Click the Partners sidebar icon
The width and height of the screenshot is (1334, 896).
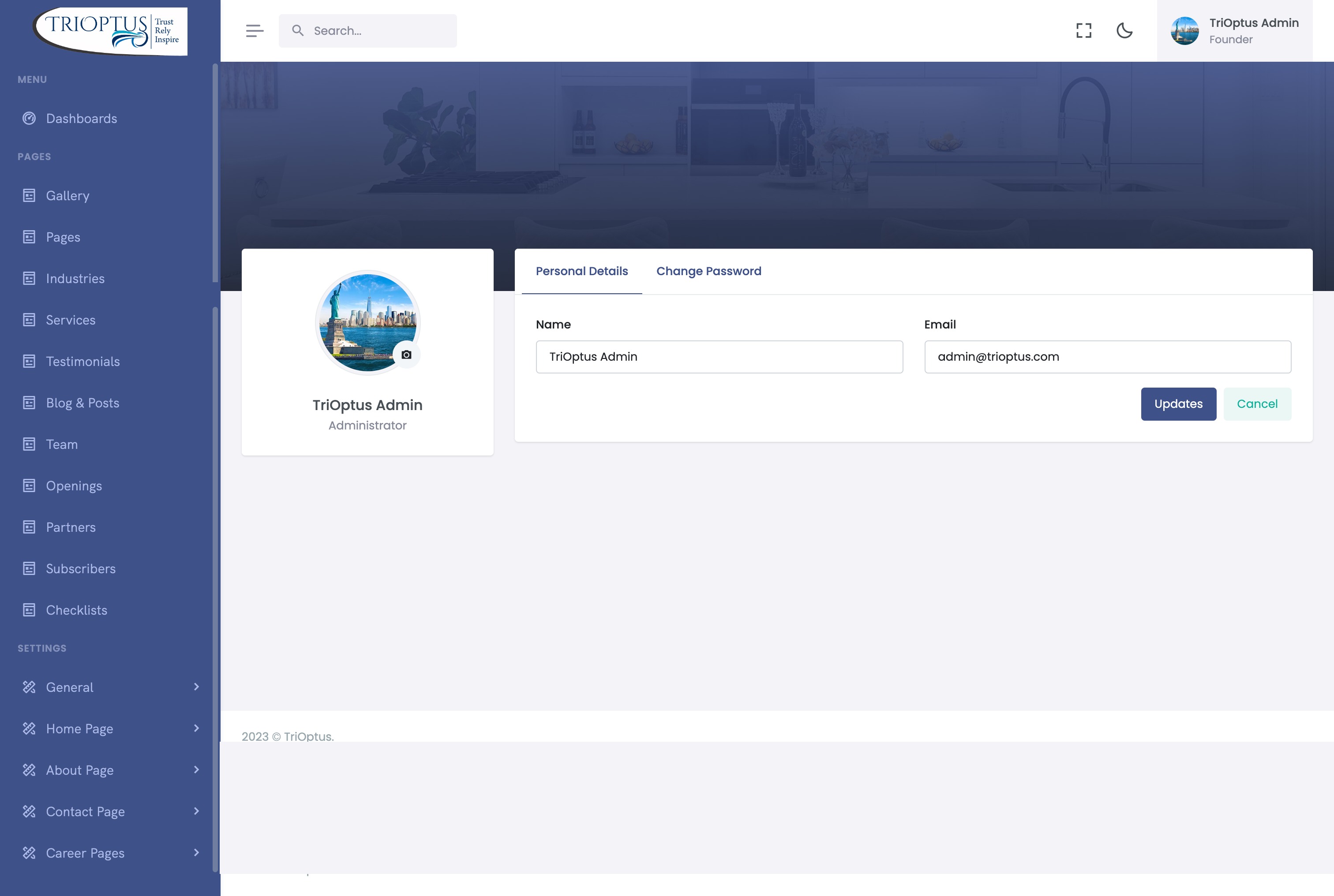coord(29,527)
